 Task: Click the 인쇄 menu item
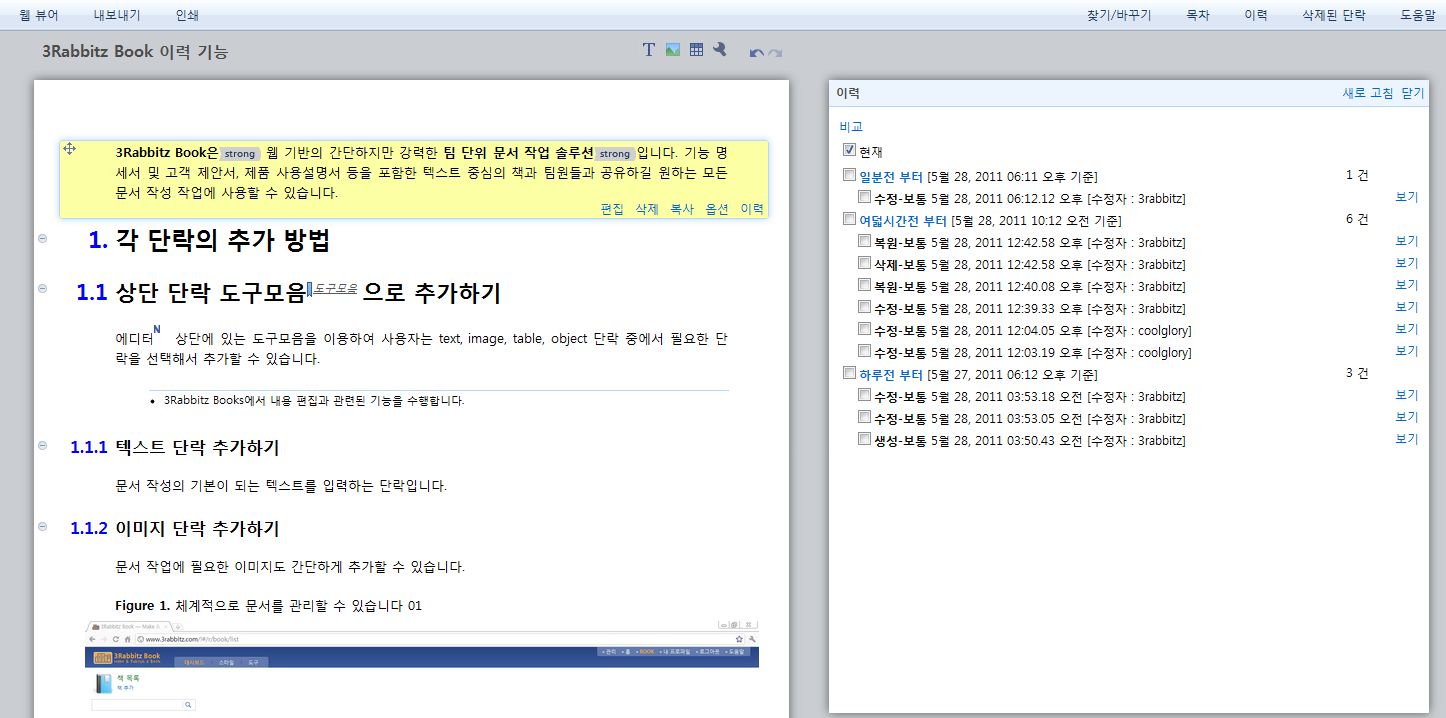(x=187, y=15)
